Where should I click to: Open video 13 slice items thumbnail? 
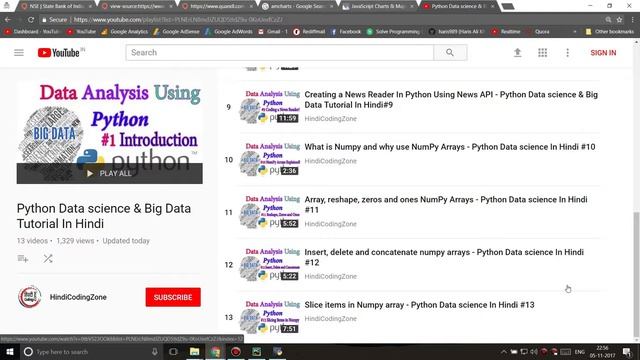(269, 317)
